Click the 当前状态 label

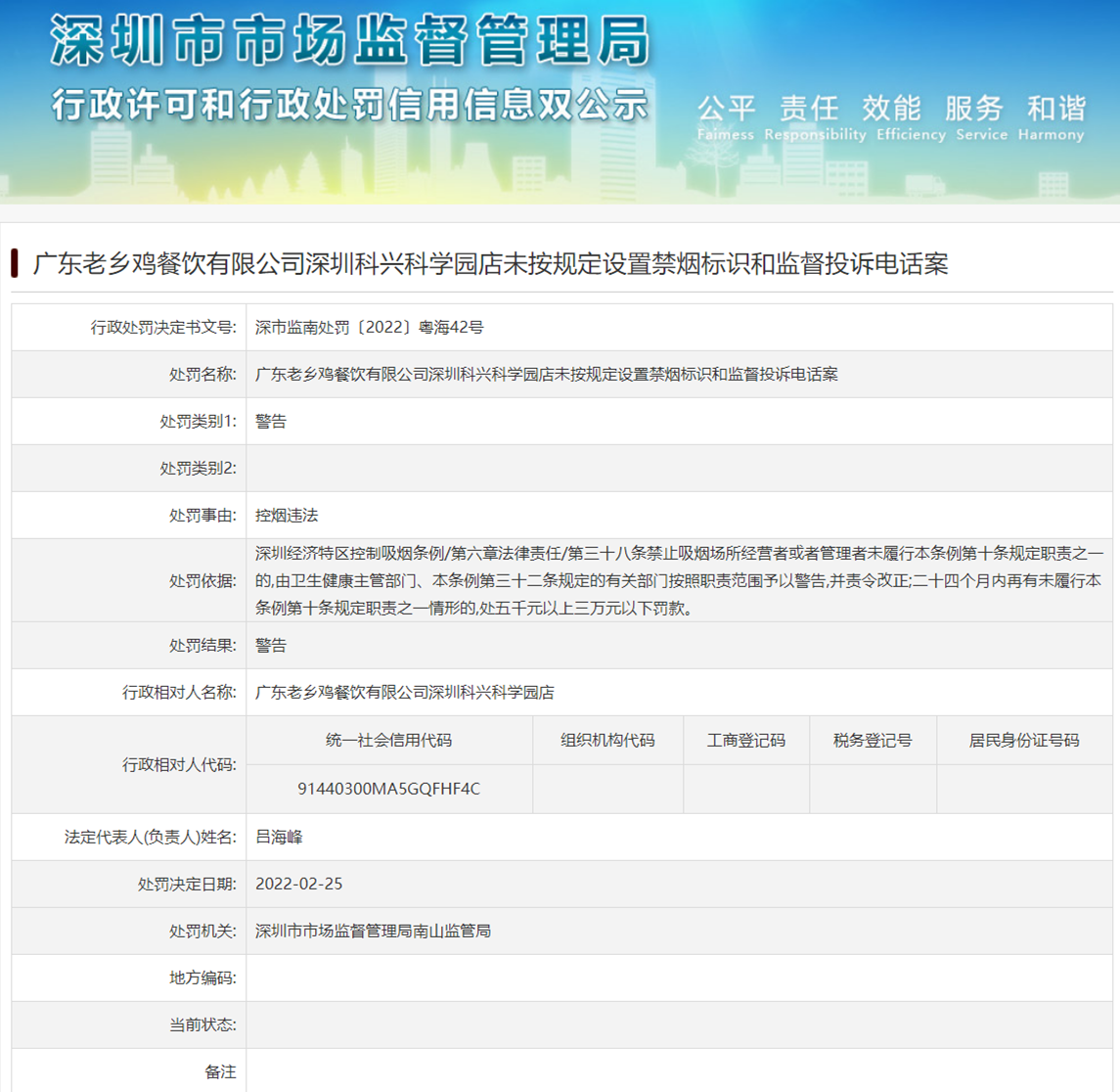pos(202,1025)
